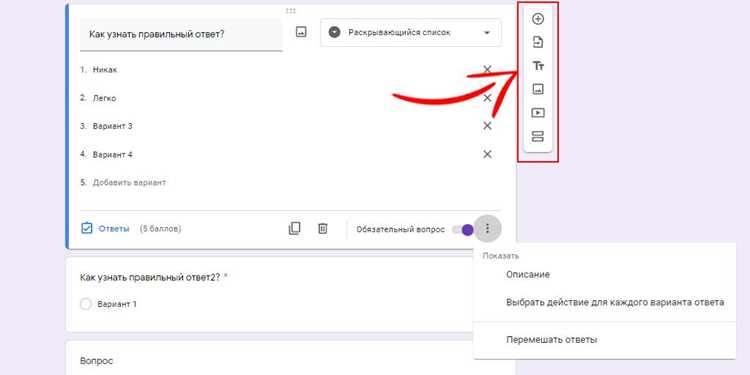Remove option 'Вариант 4'

tap(487, 154)
